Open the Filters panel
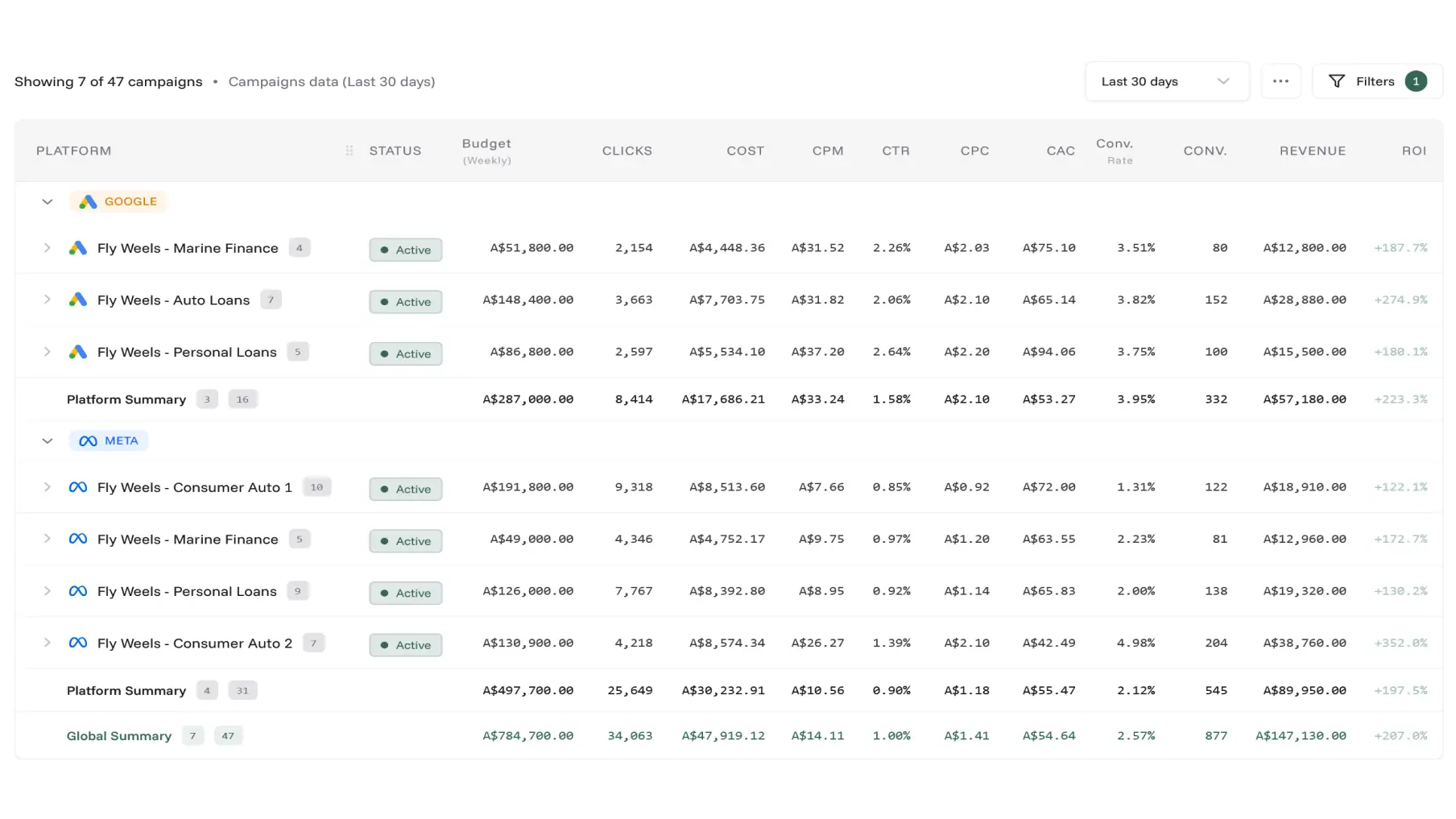 pos(1377,81)
